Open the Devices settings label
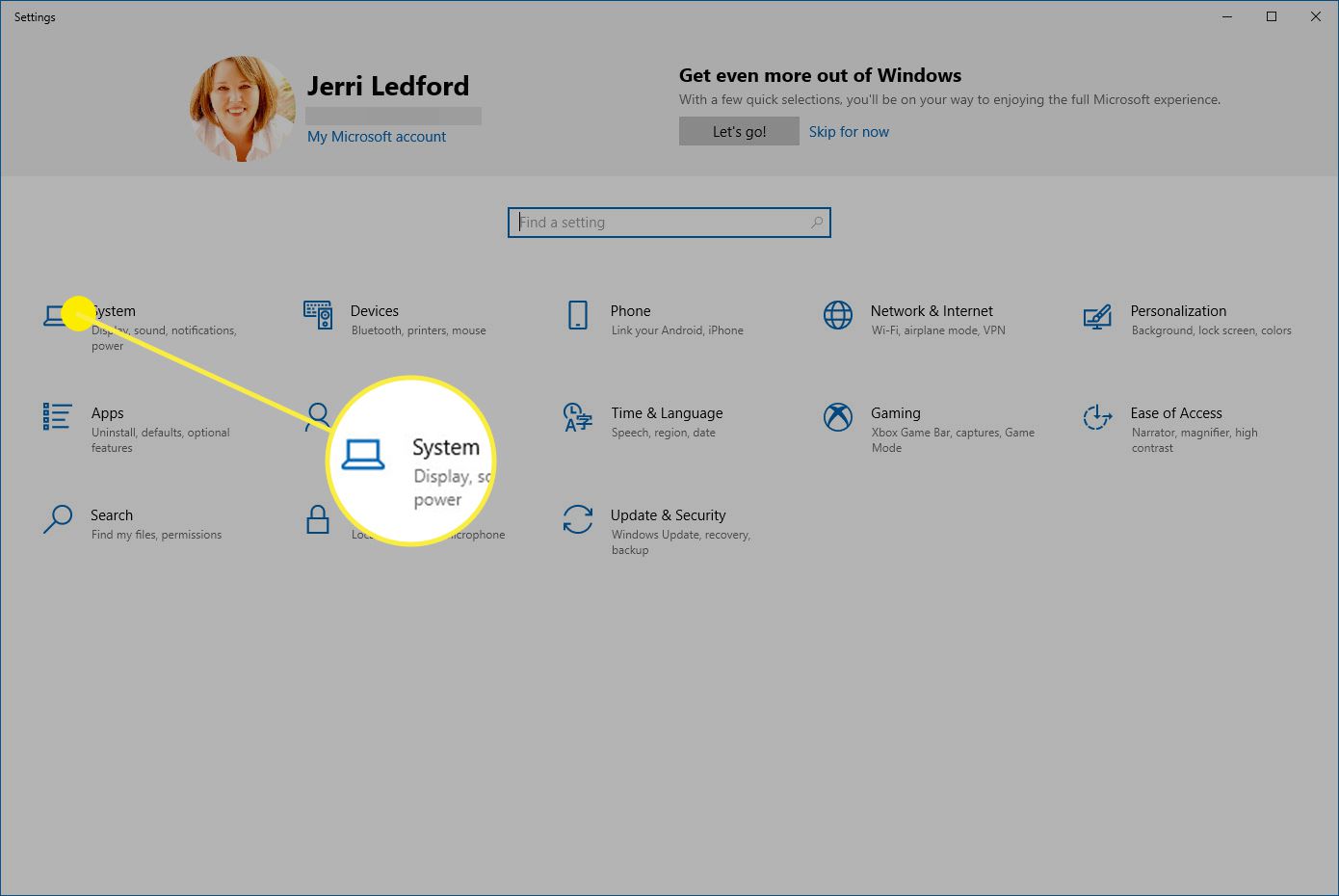The image size is (1339, 896). [375, 311]
